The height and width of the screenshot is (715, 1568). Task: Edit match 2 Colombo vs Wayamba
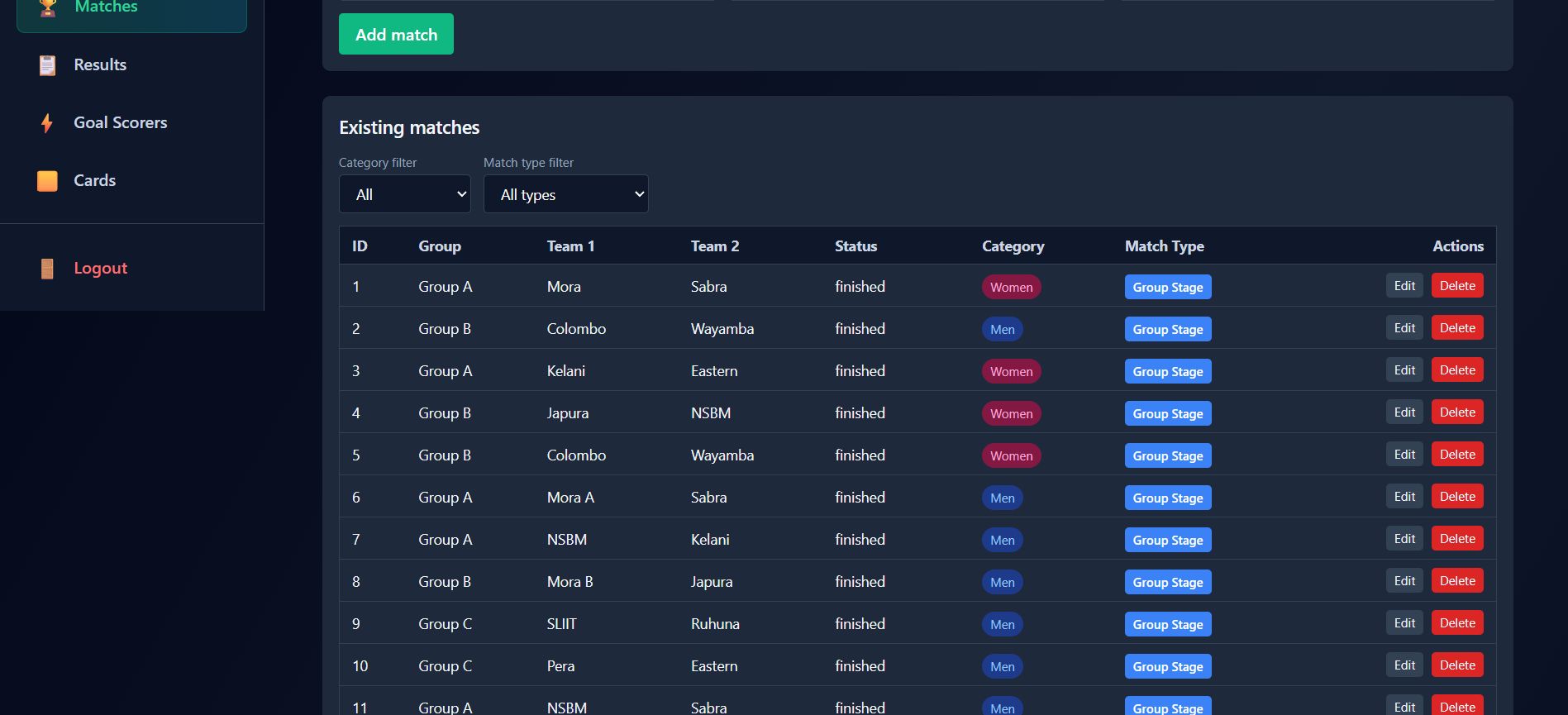[1404, 328]
